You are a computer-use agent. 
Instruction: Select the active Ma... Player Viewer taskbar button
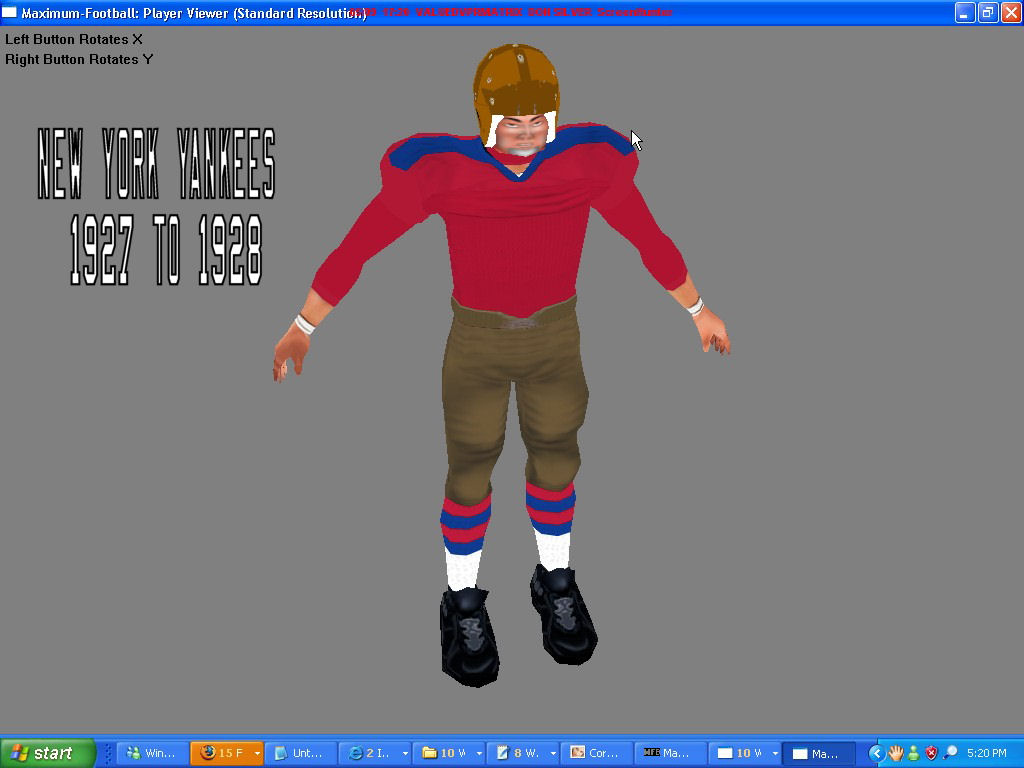(818, 753)
